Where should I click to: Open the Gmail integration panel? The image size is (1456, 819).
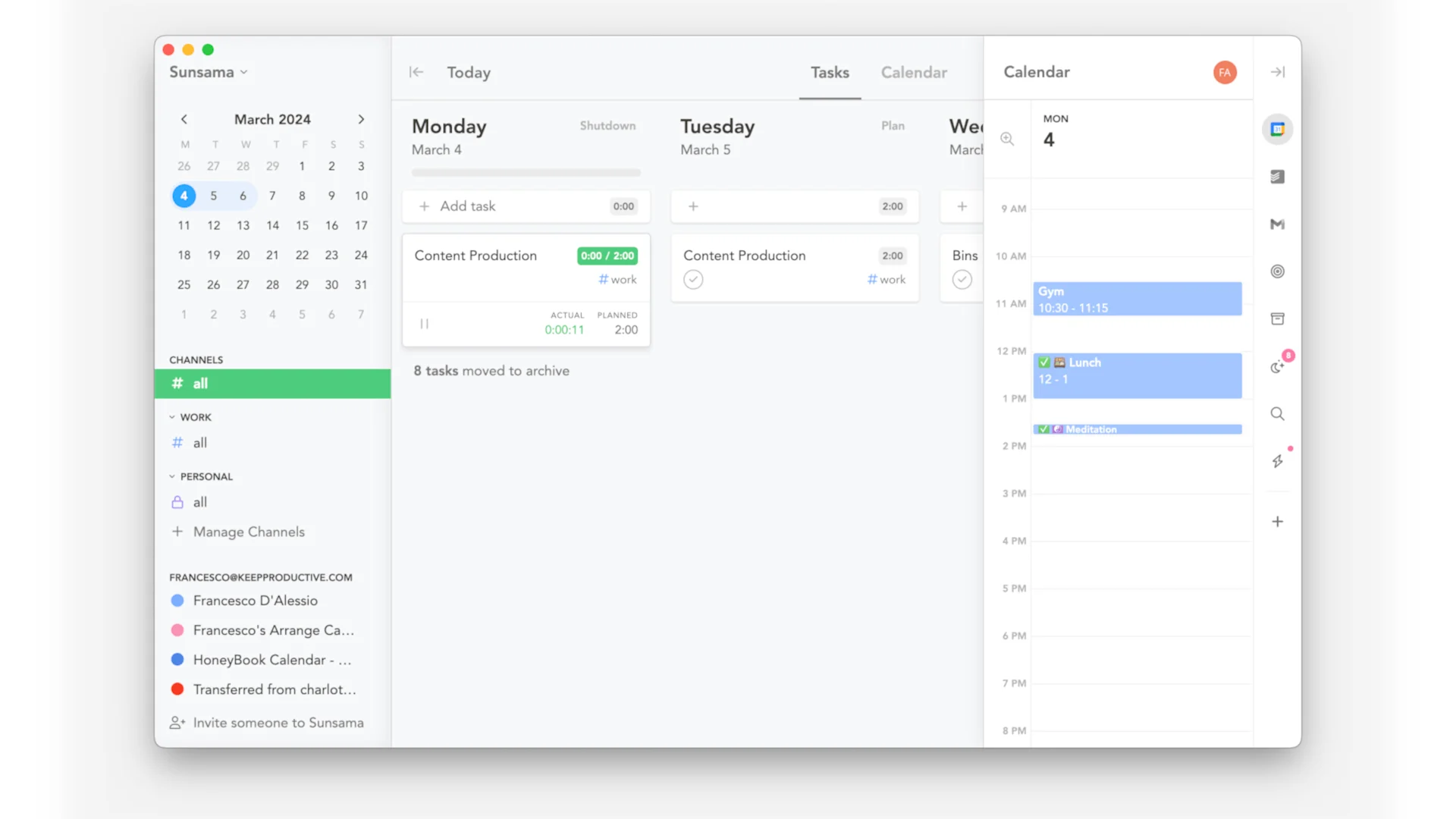1277,224
